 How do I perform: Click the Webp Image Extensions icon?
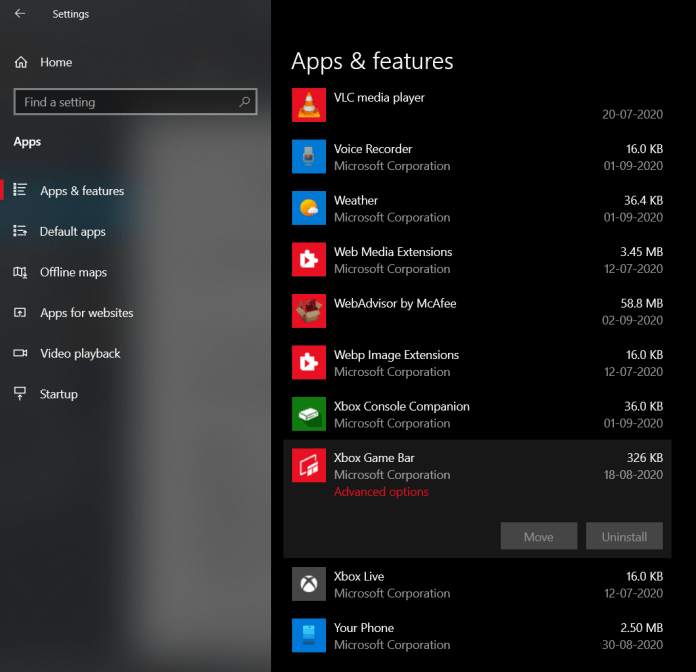coord(309,362)
